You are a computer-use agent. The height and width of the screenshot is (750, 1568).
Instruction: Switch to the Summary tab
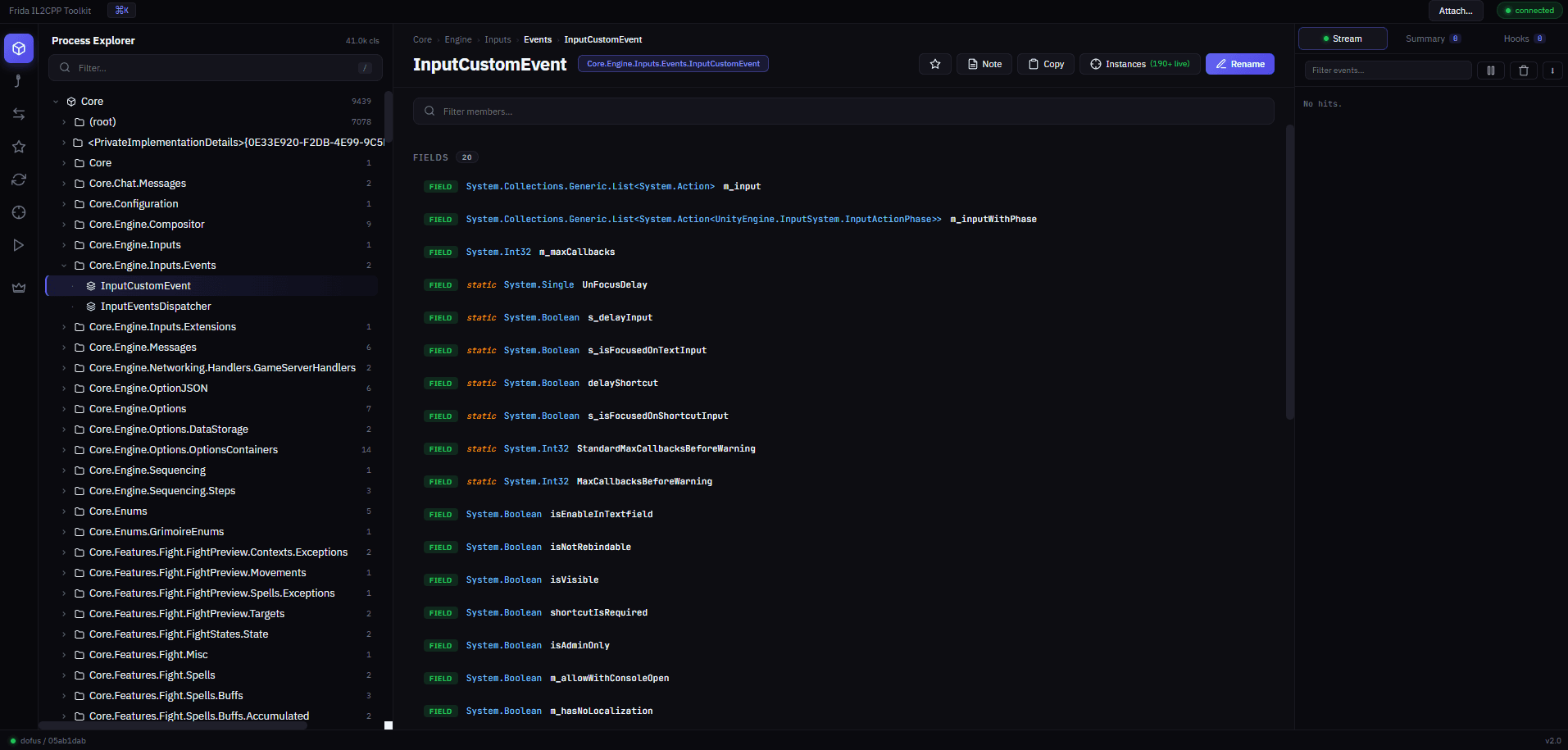(1433, 39)
